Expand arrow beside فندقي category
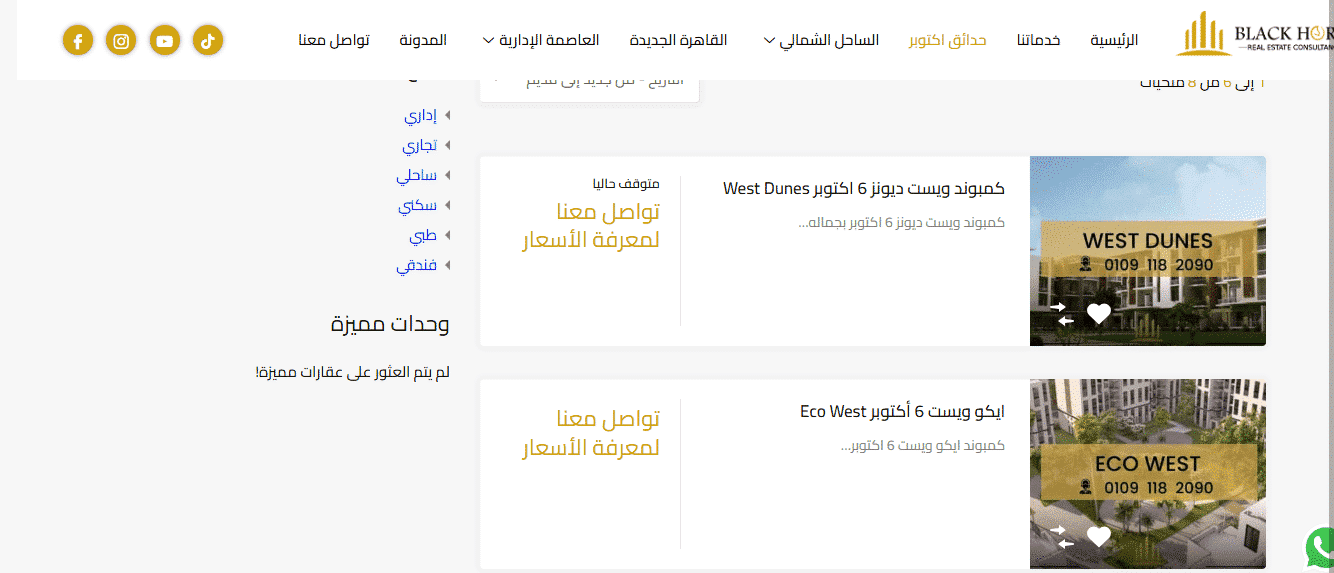This screenshot has width=1334, height=573. pyautogui.click(x=448, y=266)
